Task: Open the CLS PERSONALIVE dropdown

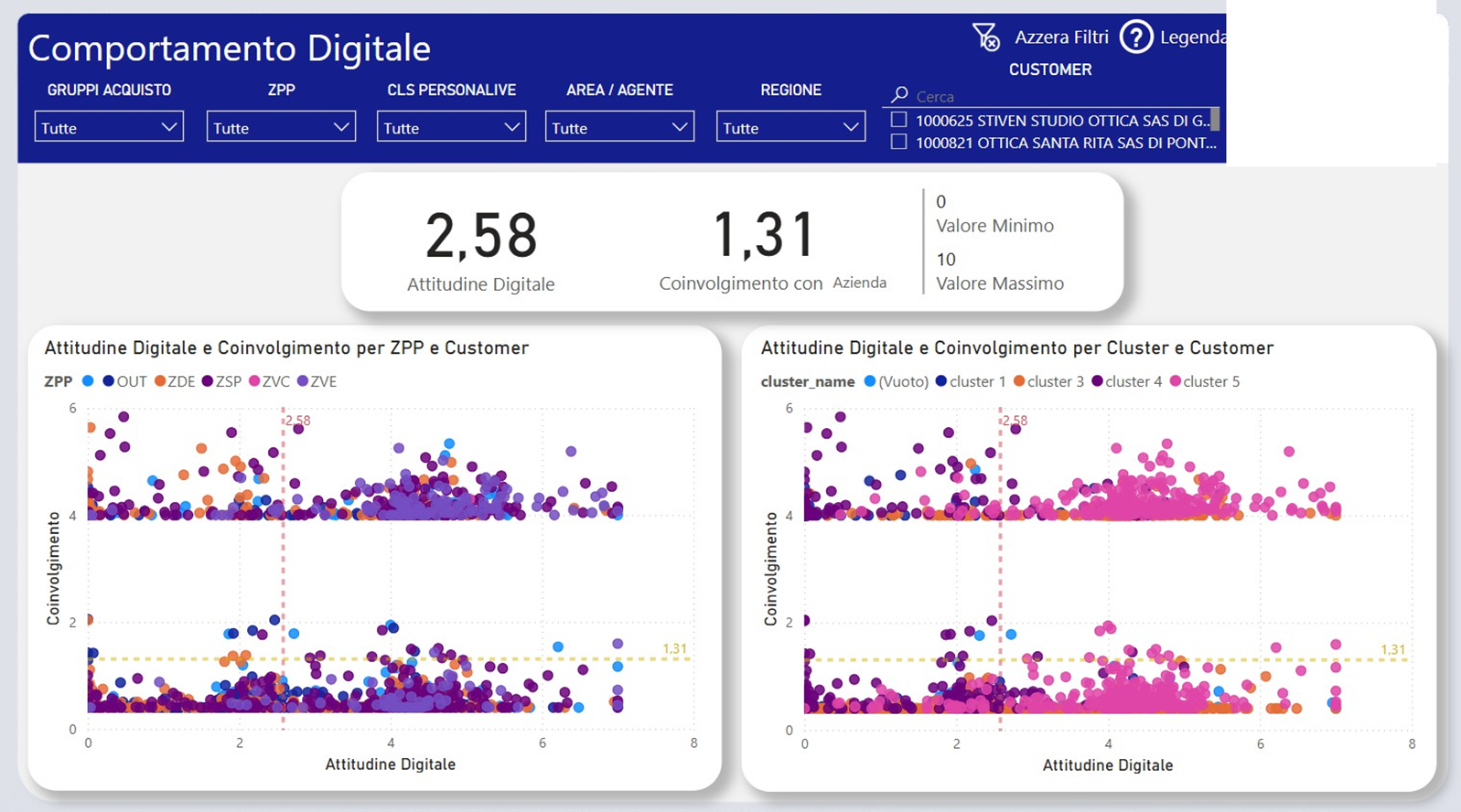Action: point(451,127)
